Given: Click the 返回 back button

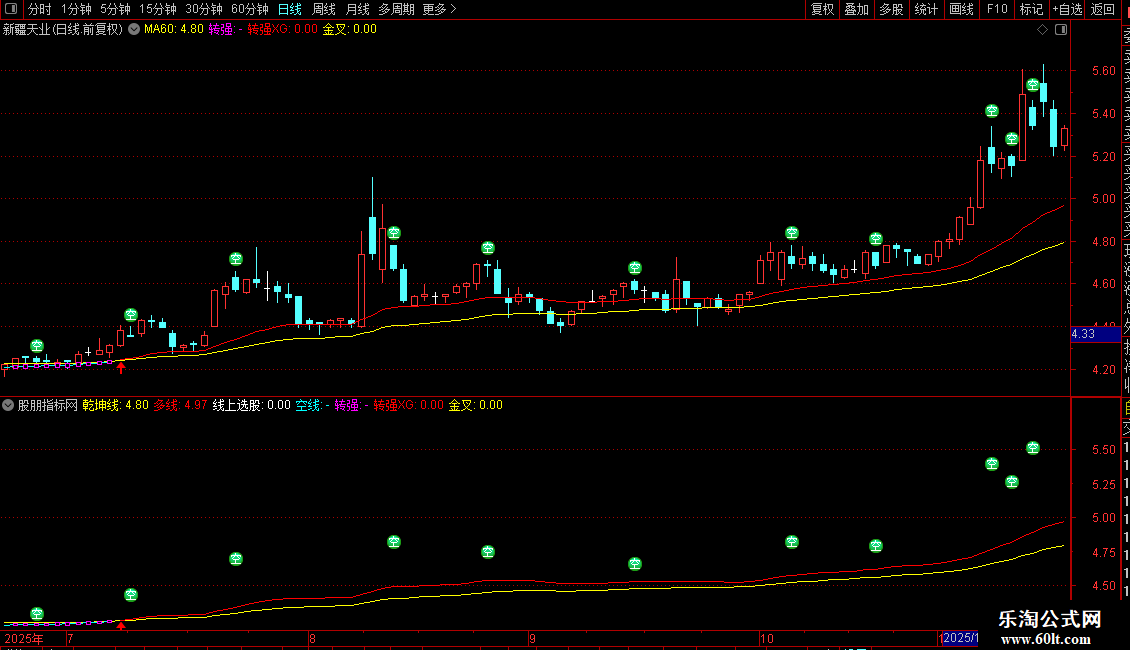Looking at the screenshot, I should point(1103,9).
